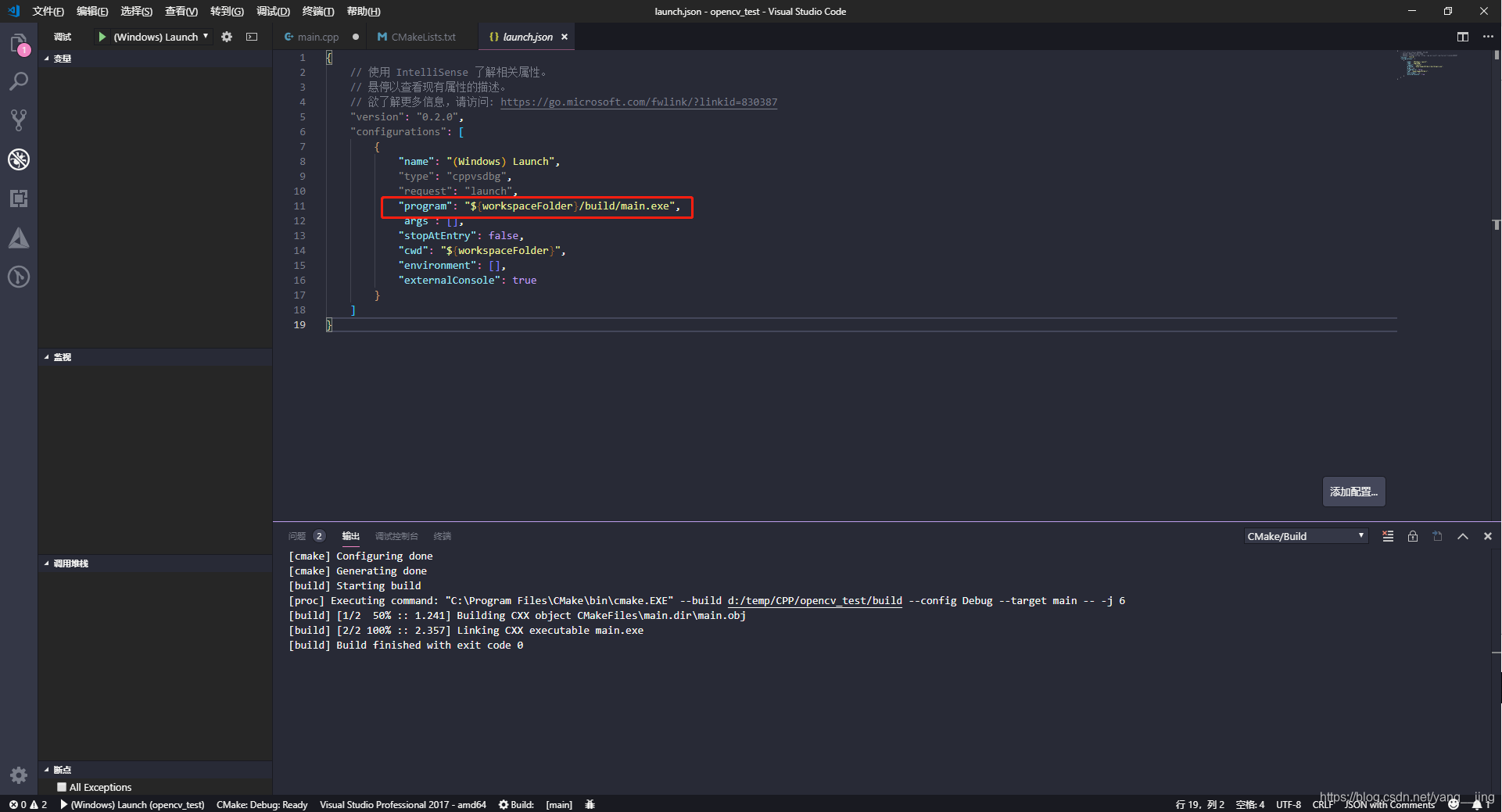Open the output log file
1502x812 pixels.
pos(1438,536)
